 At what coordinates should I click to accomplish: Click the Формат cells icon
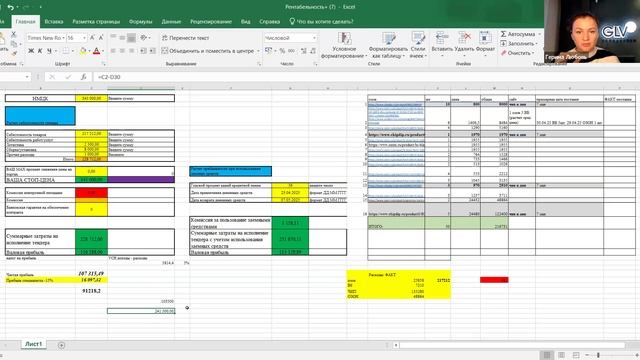point(485,38)
